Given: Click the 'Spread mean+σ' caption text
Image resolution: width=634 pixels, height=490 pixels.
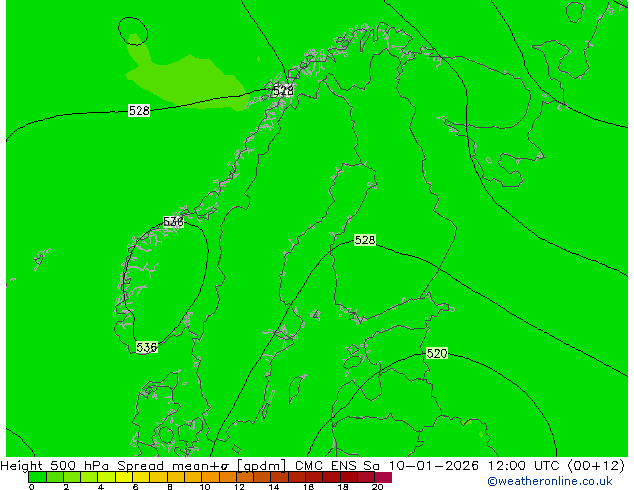Looking at the screenshot, I should point(174,466).
